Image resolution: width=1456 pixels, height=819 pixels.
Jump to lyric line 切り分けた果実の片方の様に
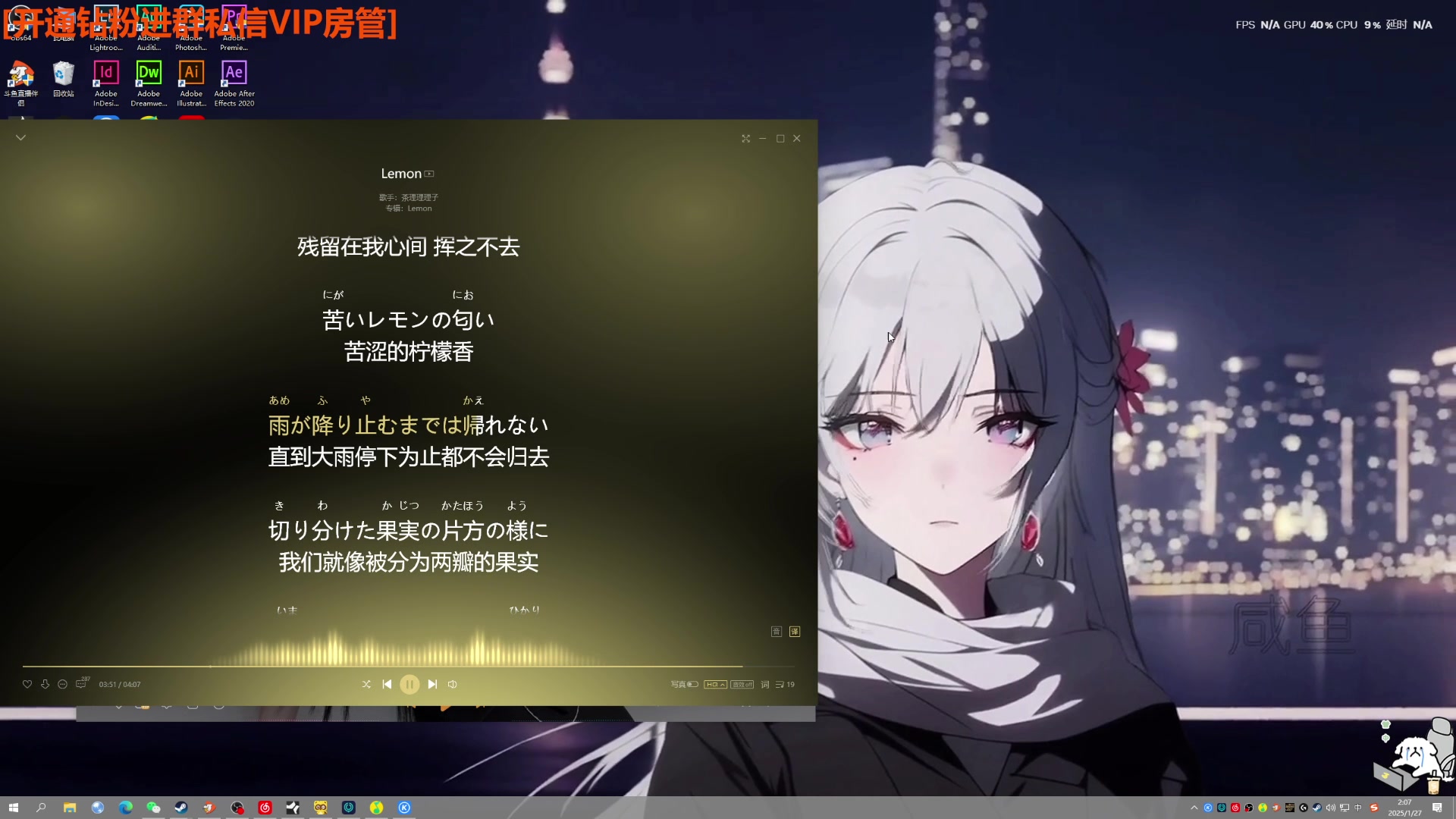[409, 530]
